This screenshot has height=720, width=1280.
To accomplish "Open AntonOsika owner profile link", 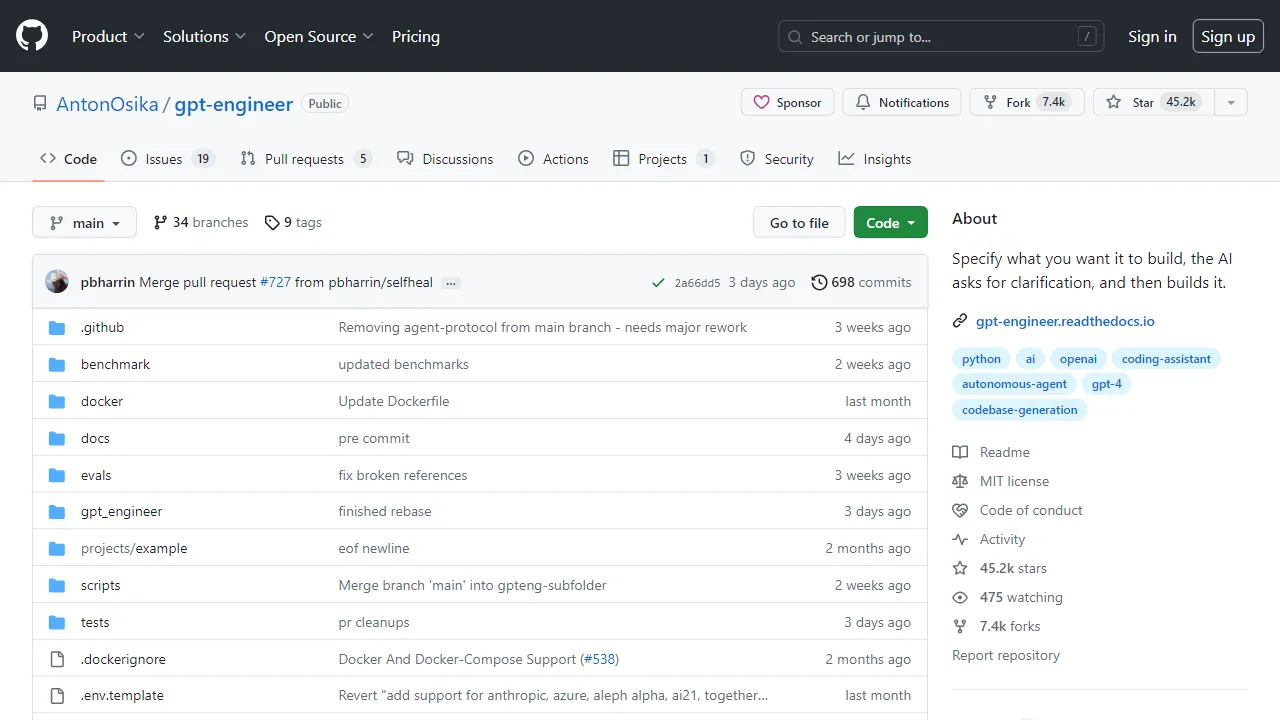I will [107, 104].
